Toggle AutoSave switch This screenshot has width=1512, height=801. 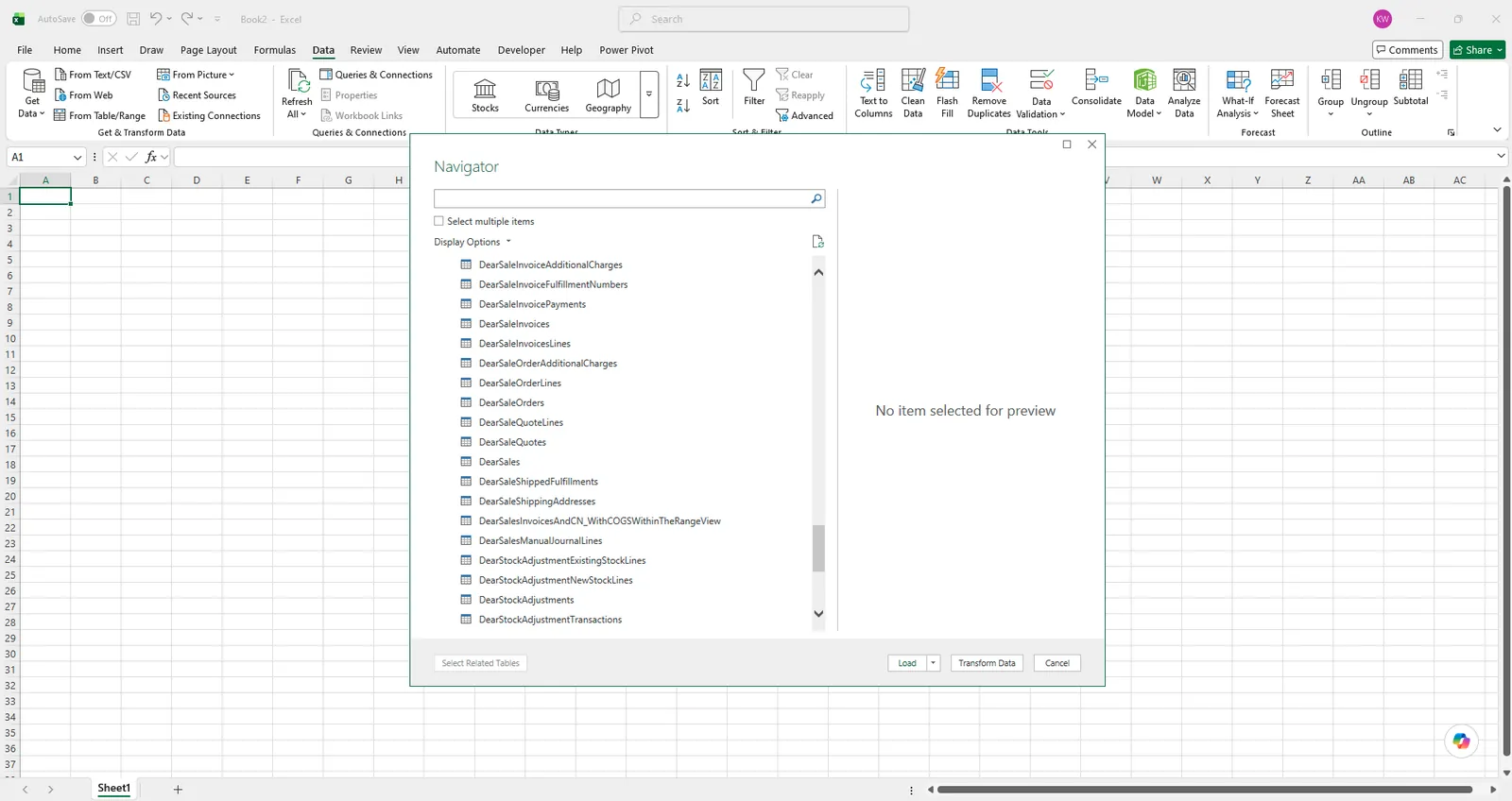(x=98, y=19)
